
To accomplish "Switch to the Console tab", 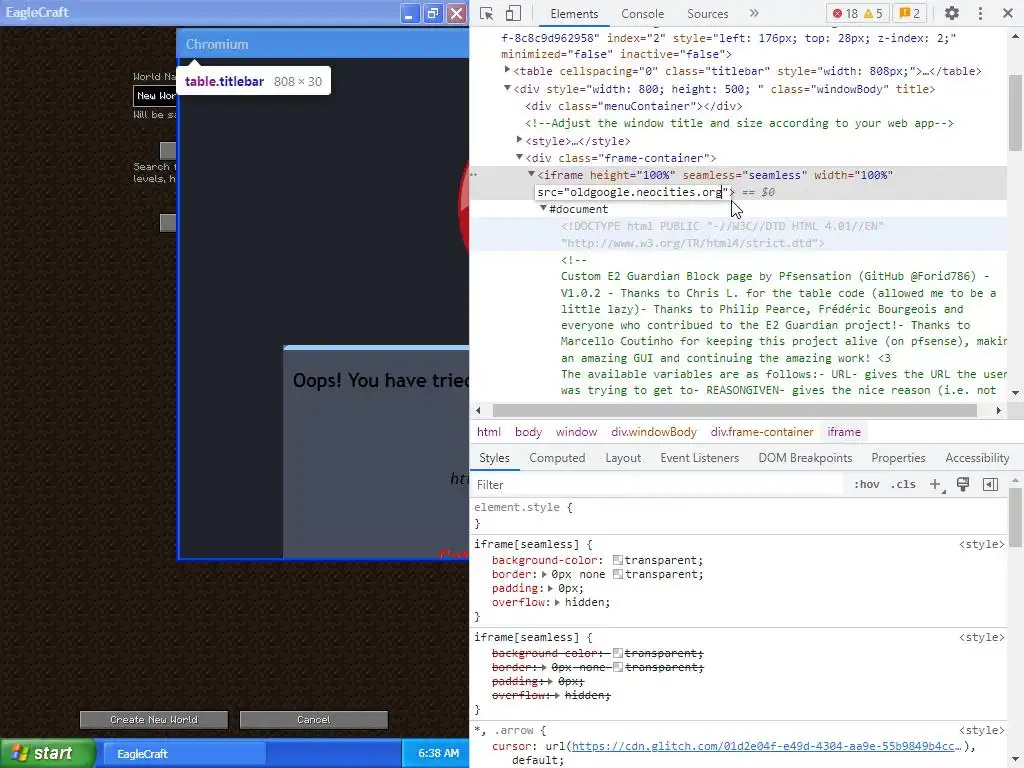I will pos(642,14).
